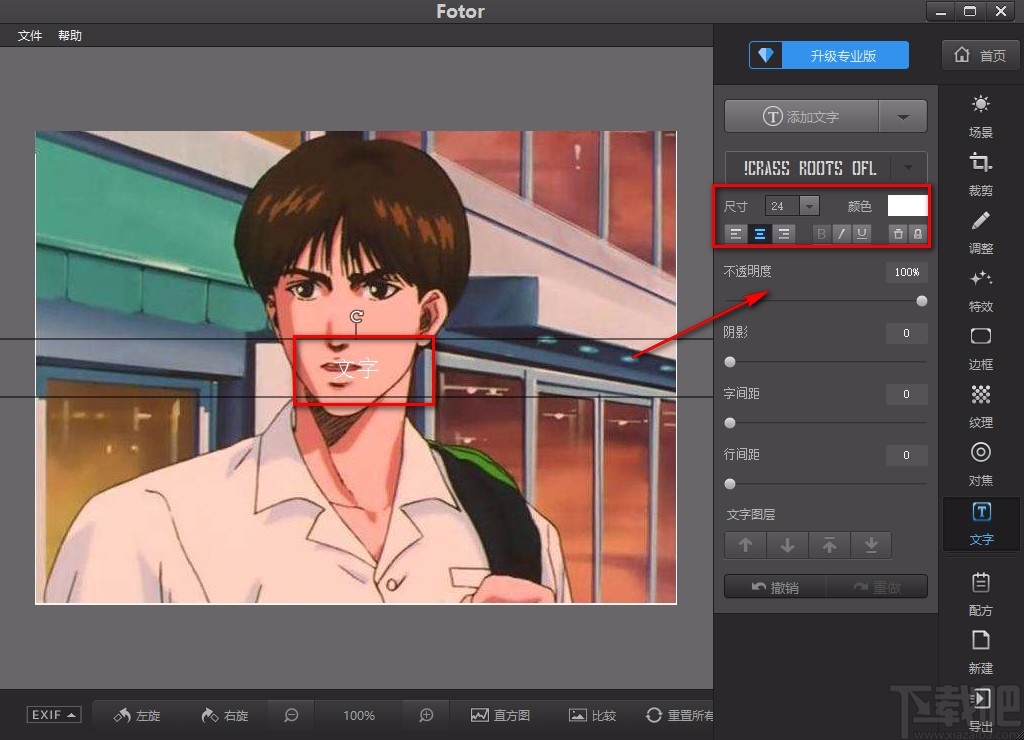
Task: Open the font size dropdown
Action: click(809, 205)
